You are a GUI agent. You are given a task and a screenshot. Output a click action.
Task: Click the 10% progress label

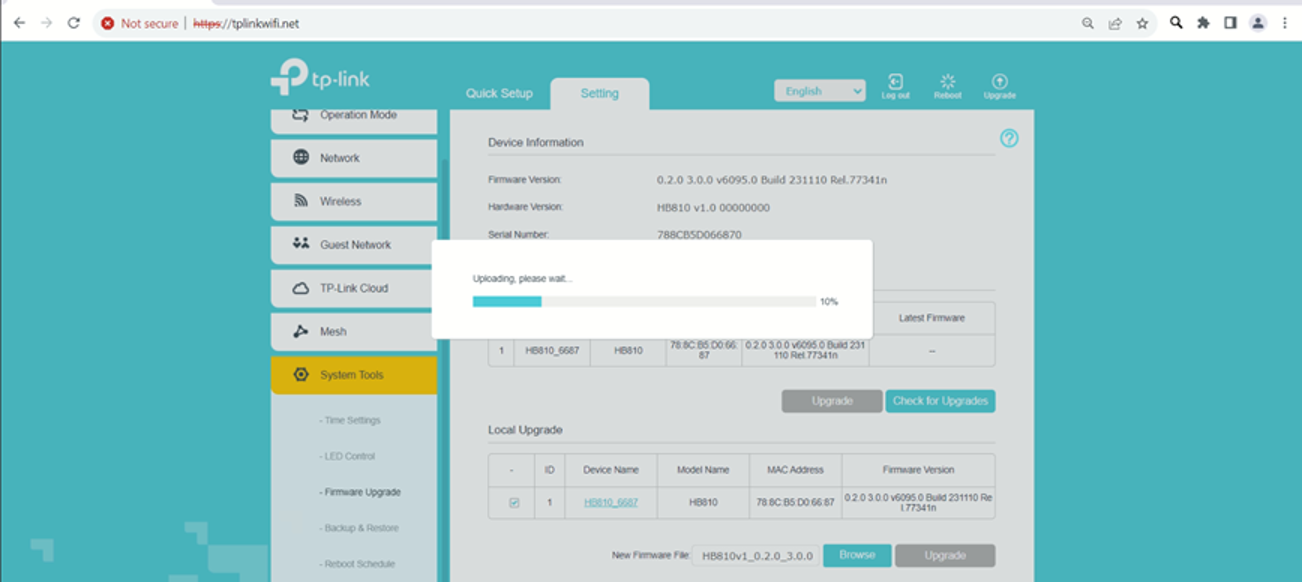pyautogui.click(x=829, y=301)
